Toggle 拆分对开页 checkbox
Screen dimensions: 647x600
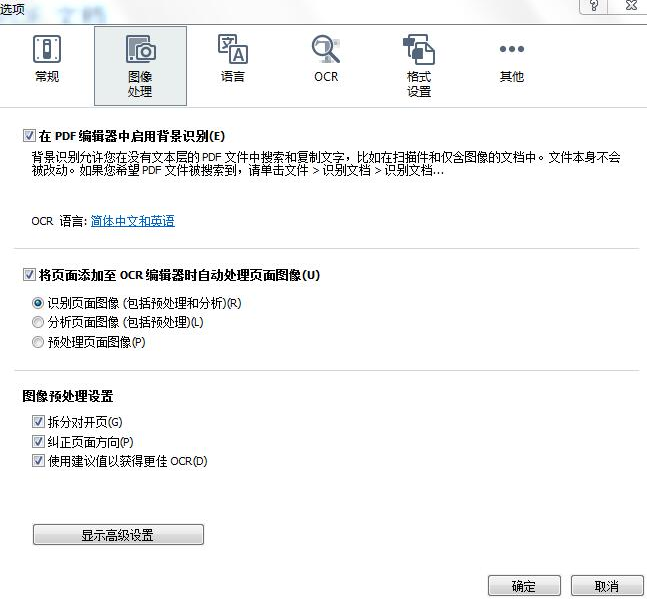click(38, 422)
